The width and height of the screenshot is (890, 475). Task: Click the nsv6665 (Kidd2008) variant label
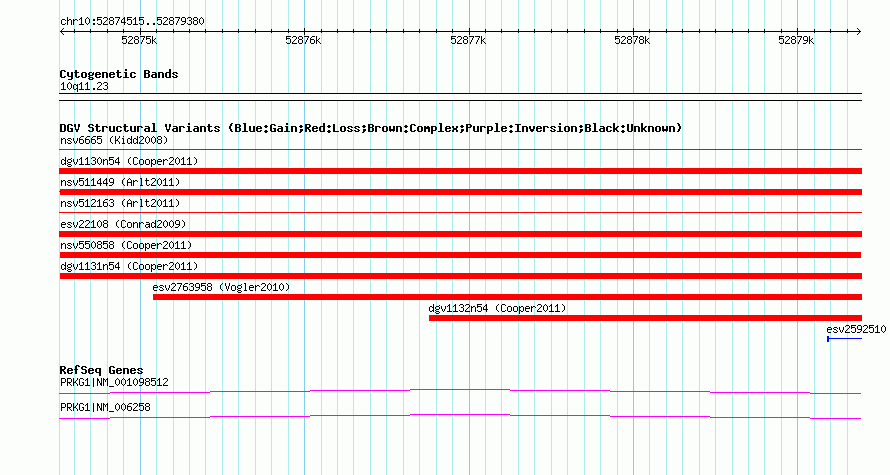point(114,140)
